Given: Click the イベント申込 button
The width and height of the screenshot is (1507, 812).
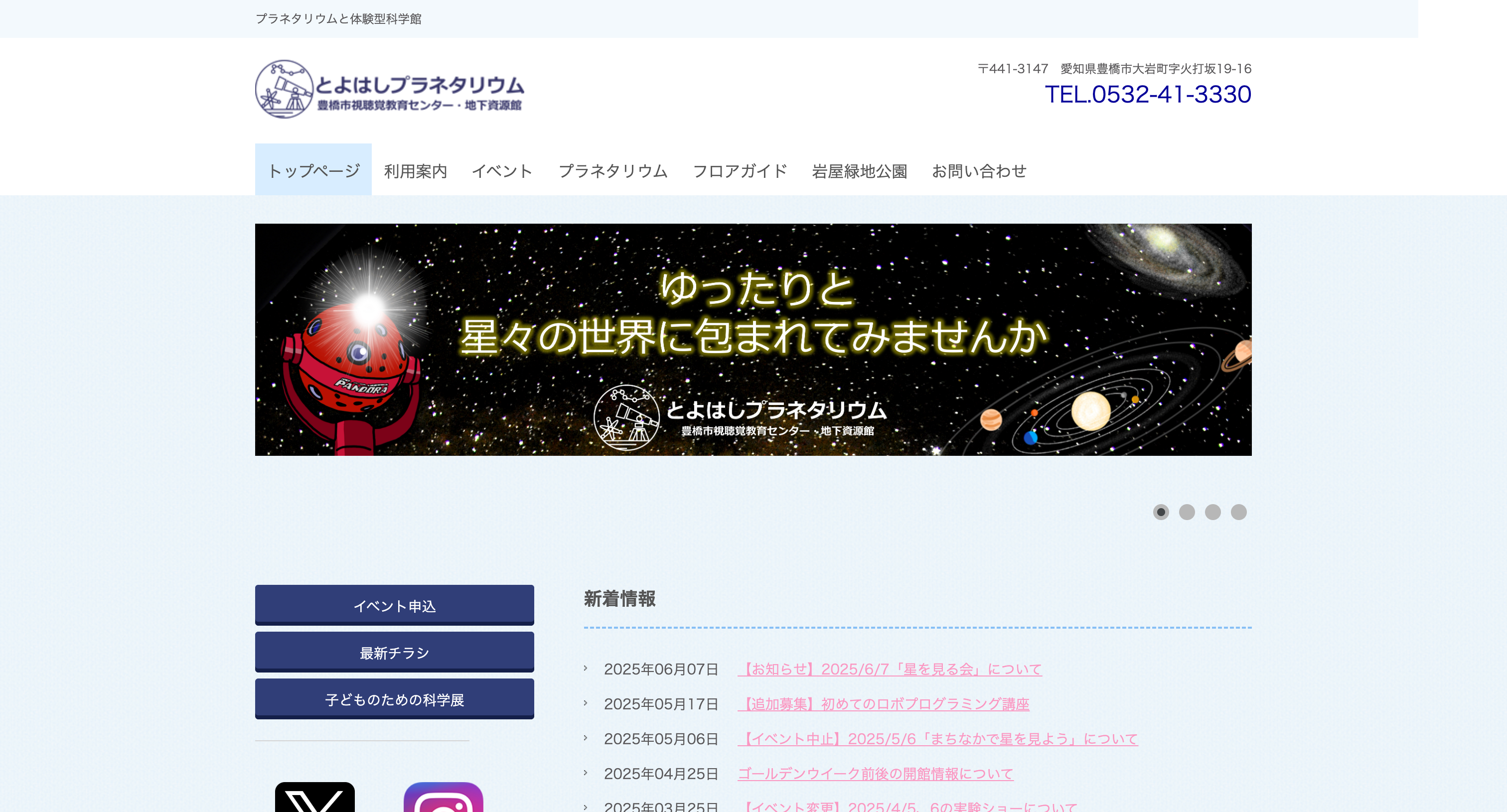Looking at the screenshot, I should (x=394, y=605).
